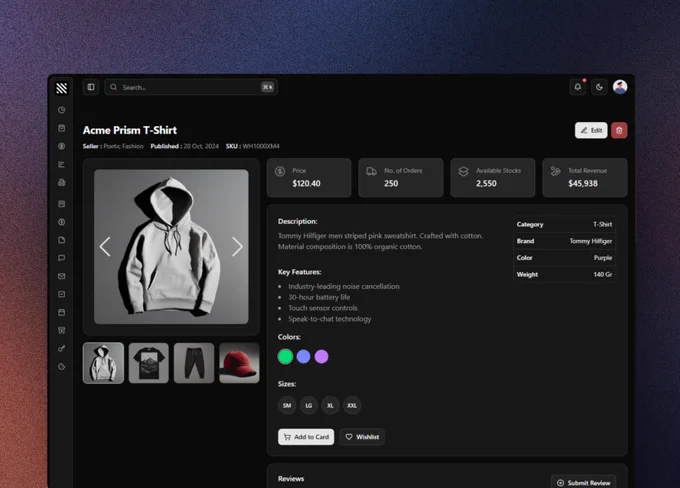The image size is (680, 488).
Task: Toggle the sidebar panel button
Action: pyautogui.click(x=91, y=87)
